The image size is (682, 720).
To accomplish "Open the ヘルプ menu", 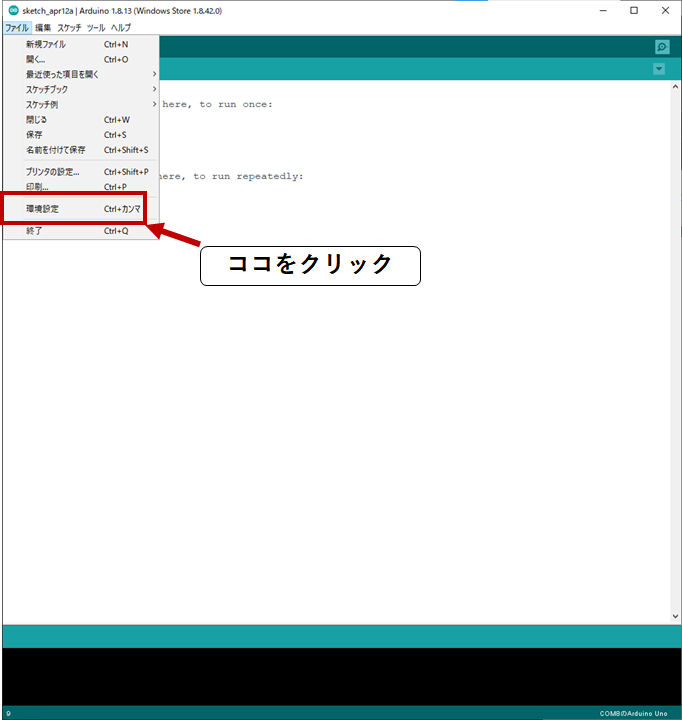I will (121, 28).
